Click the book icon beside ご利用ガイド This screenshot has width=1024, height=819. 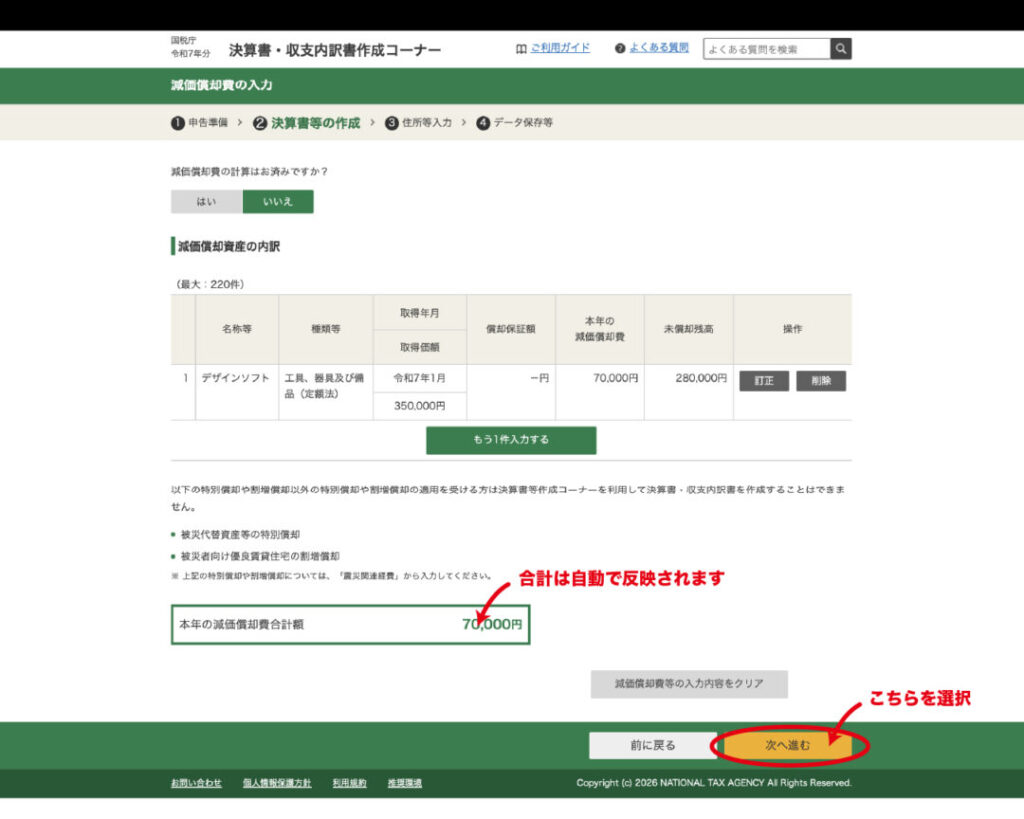pos(521,48)
